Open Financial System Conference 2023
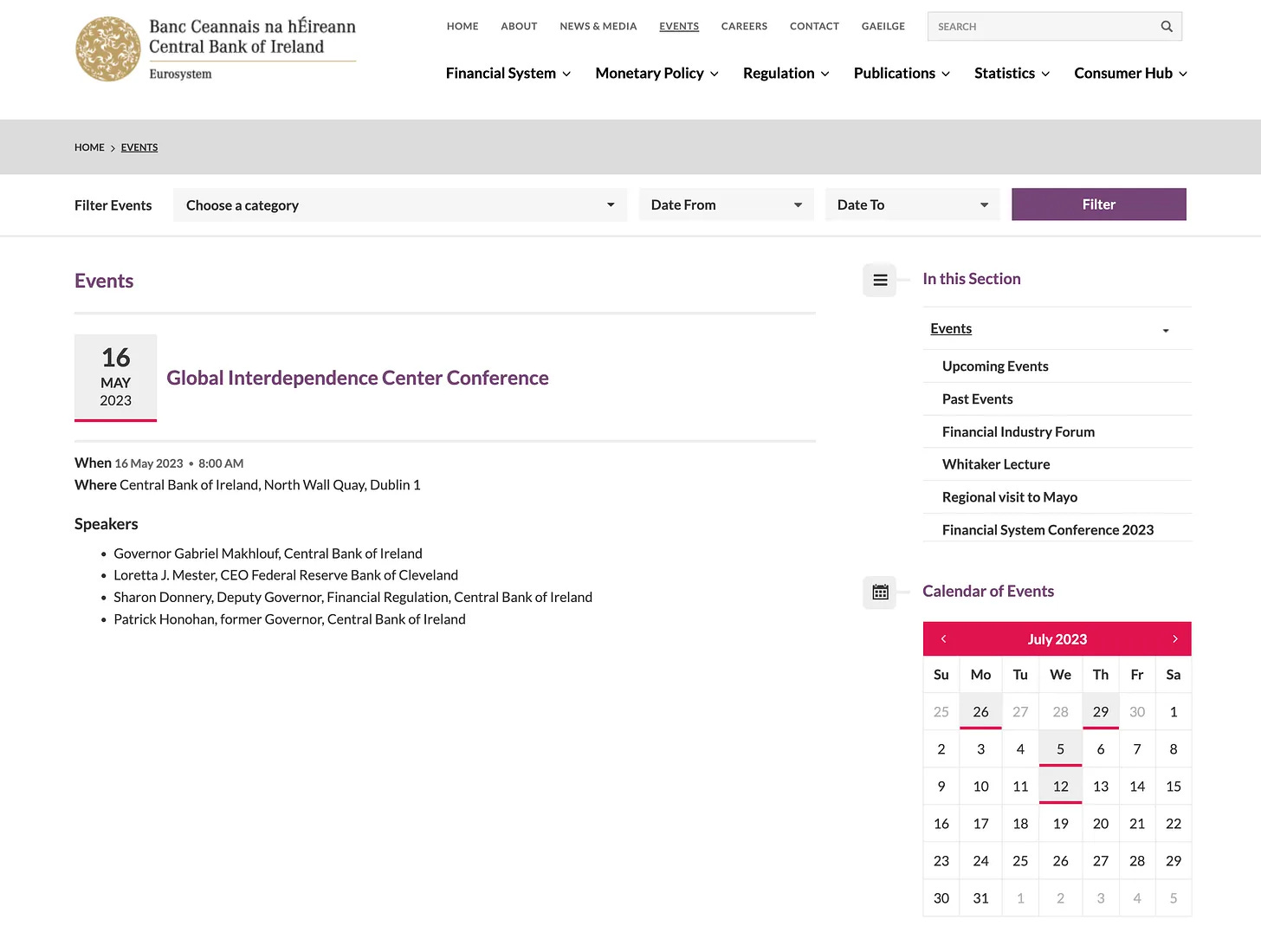 coord(1048,530)
